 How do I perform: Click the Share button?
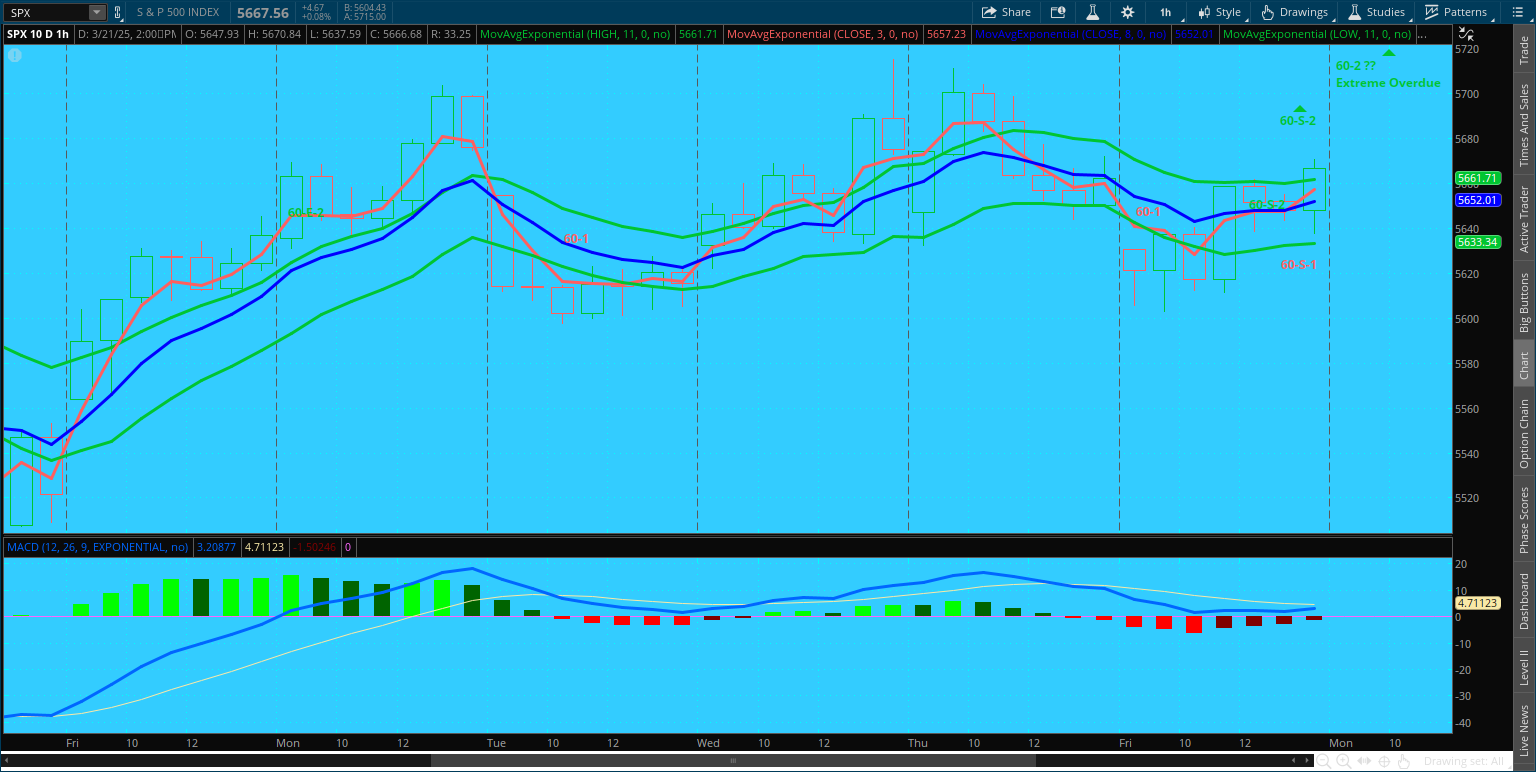point(1006,12)
